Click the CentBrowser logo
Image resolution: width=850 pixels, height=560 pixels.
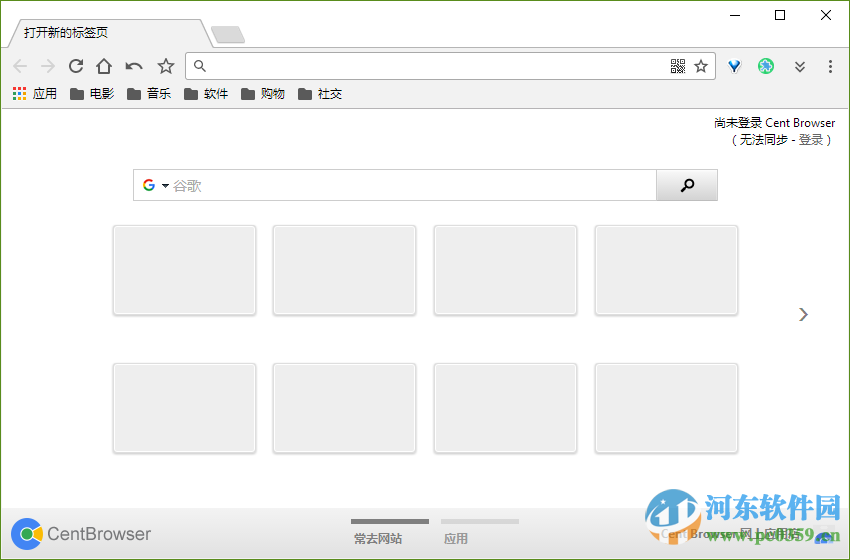pyautogui.click(x=81, y=534)
